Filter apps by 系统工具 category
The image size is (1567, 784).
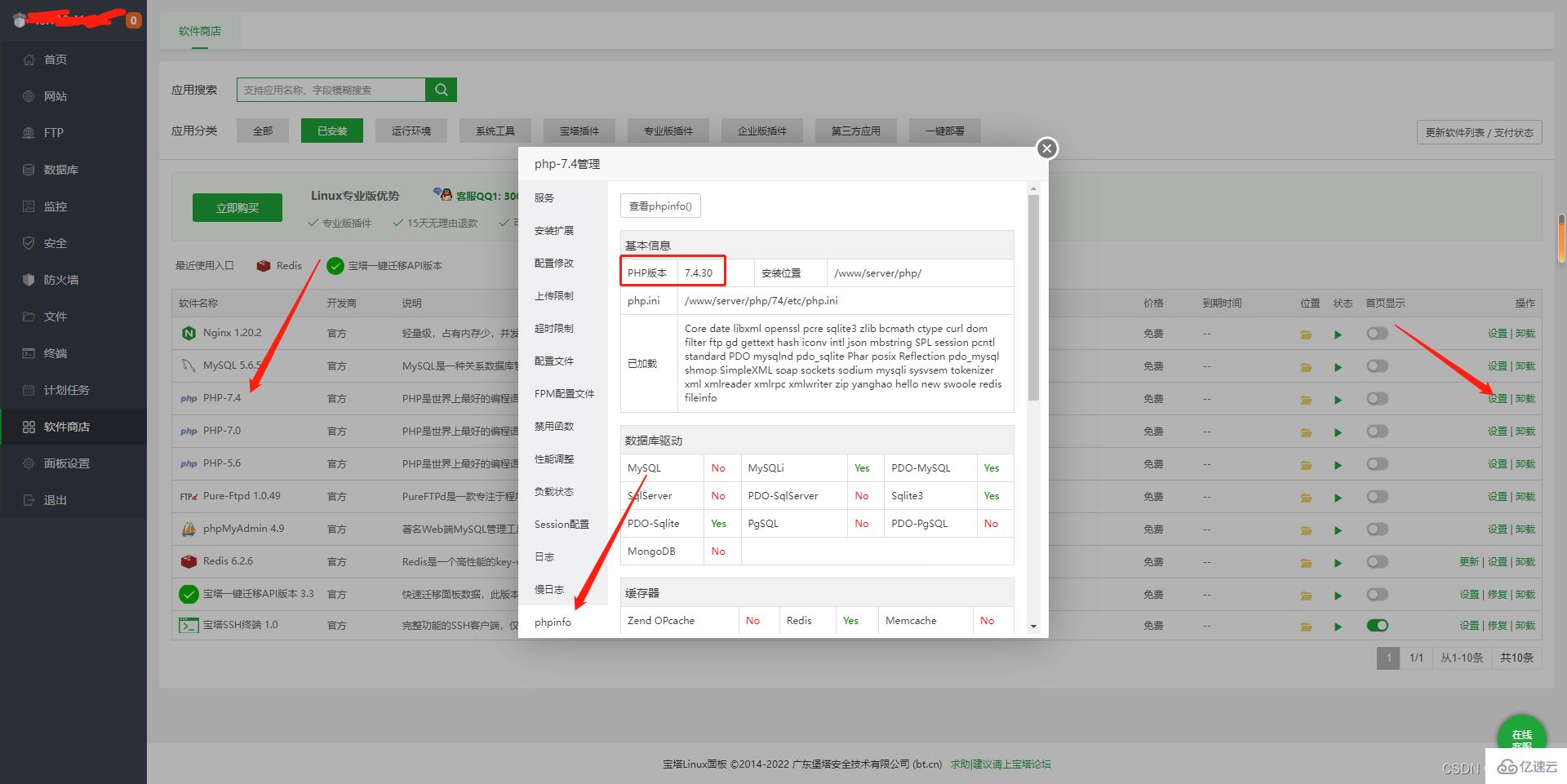click(x=495, y=131)
